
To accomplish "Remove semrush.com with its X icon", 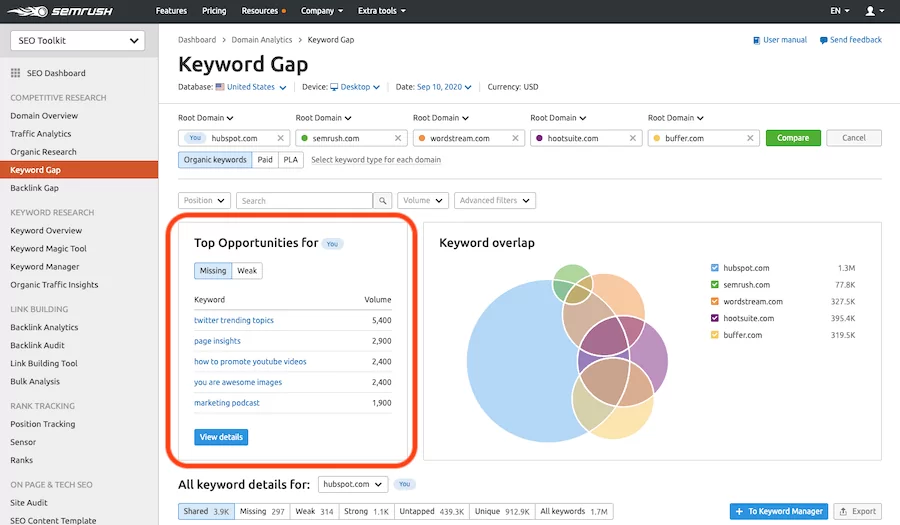I will pyautogui.click(x=398, y=138).
